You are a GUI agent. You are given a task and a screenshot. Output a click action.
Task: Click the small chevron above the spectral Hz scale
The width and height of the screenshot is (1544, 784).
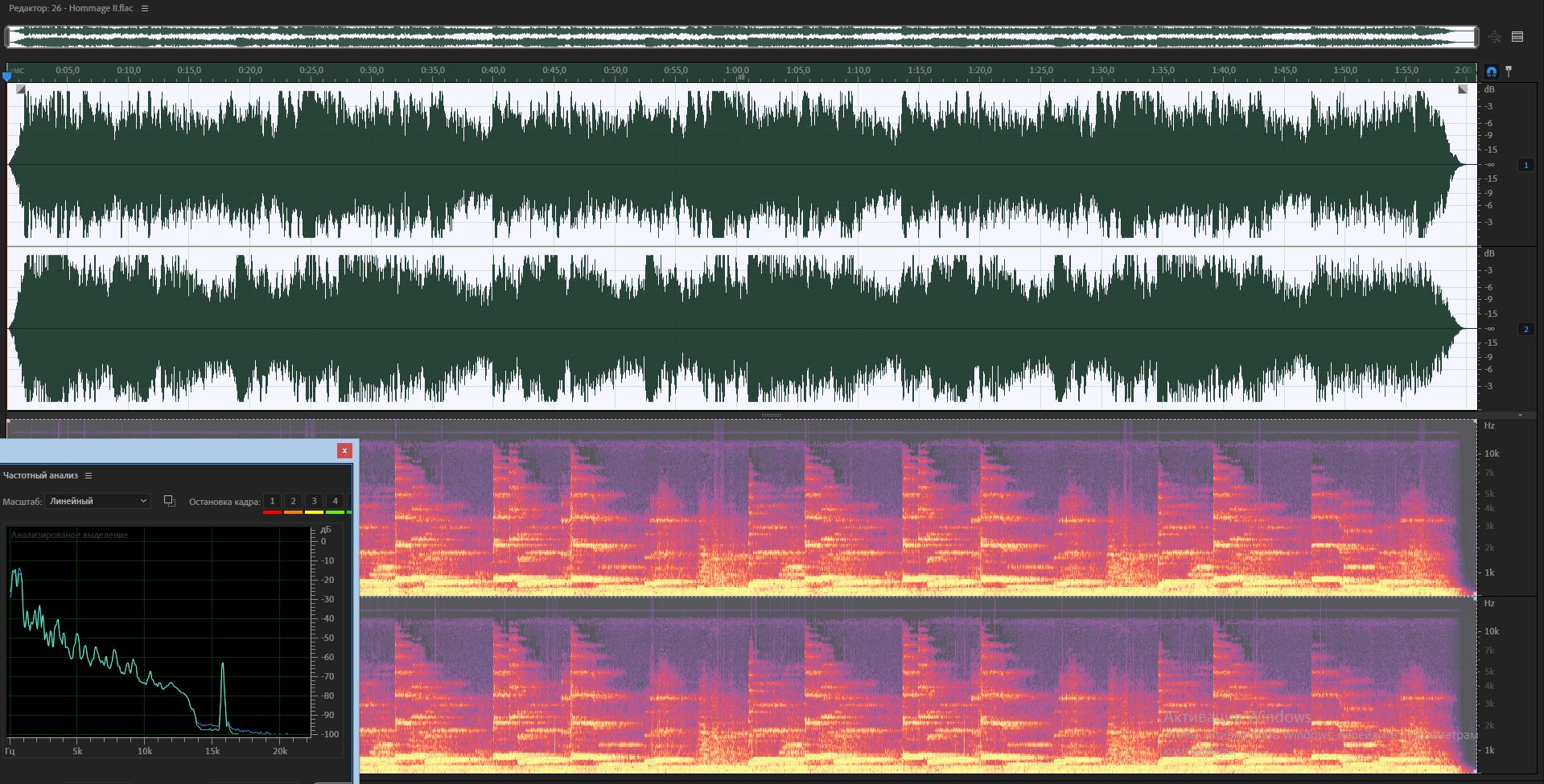(x=1520, y=416)
